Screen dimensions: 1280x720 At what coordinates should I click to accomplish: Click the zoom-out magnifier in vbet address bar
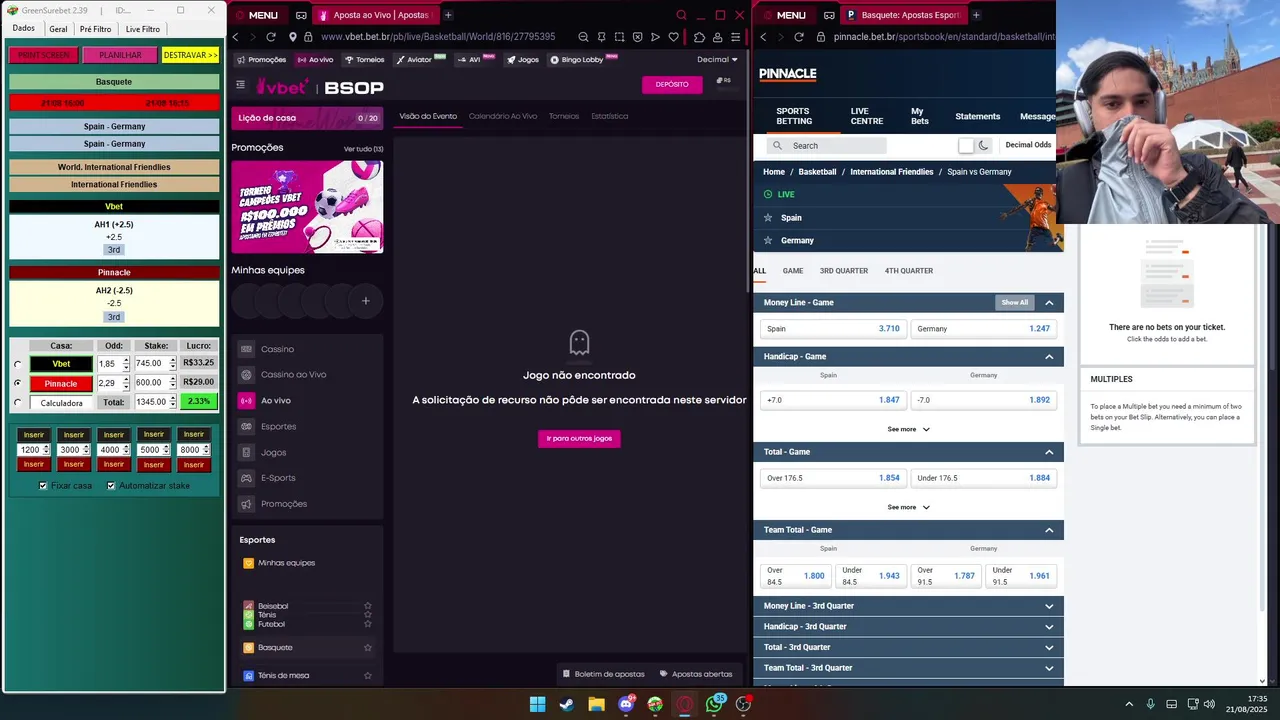point(583,37)
